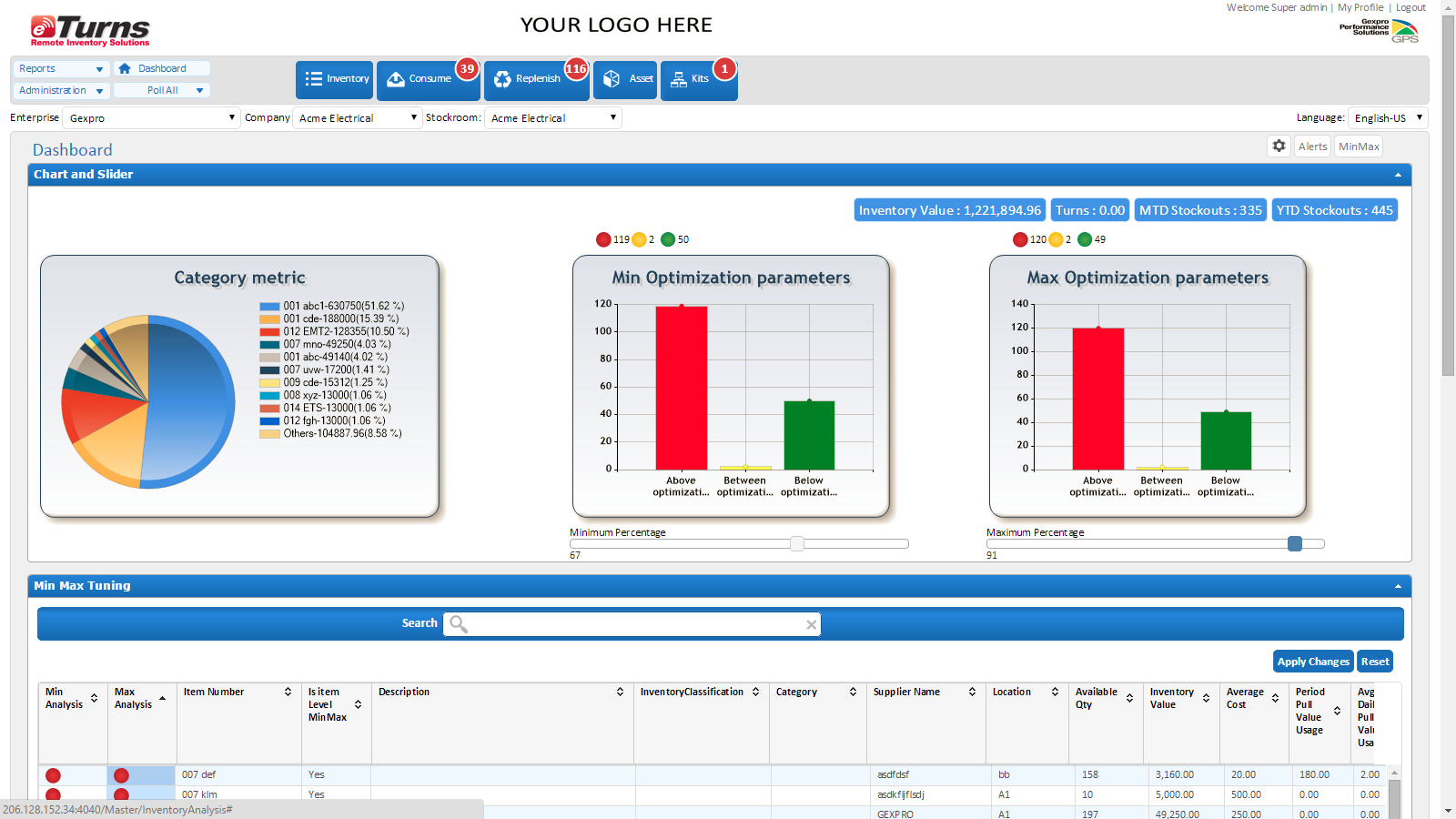
Task: Click the Maximum Percentage slider handle
Action: [x=1295, y=543]
